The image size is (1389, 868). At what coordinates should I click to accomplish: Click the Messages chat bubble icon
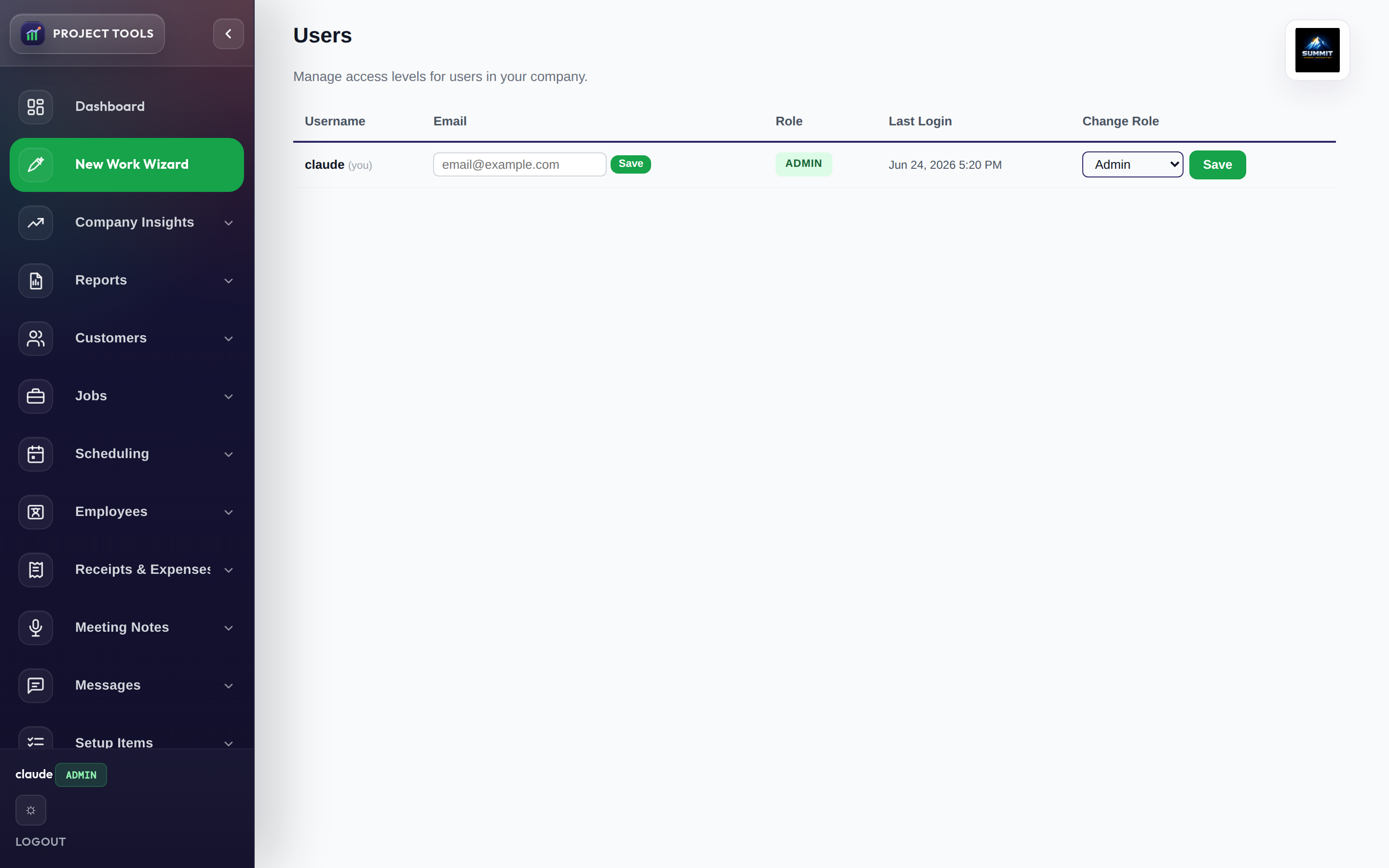click(x=36, y=685)
